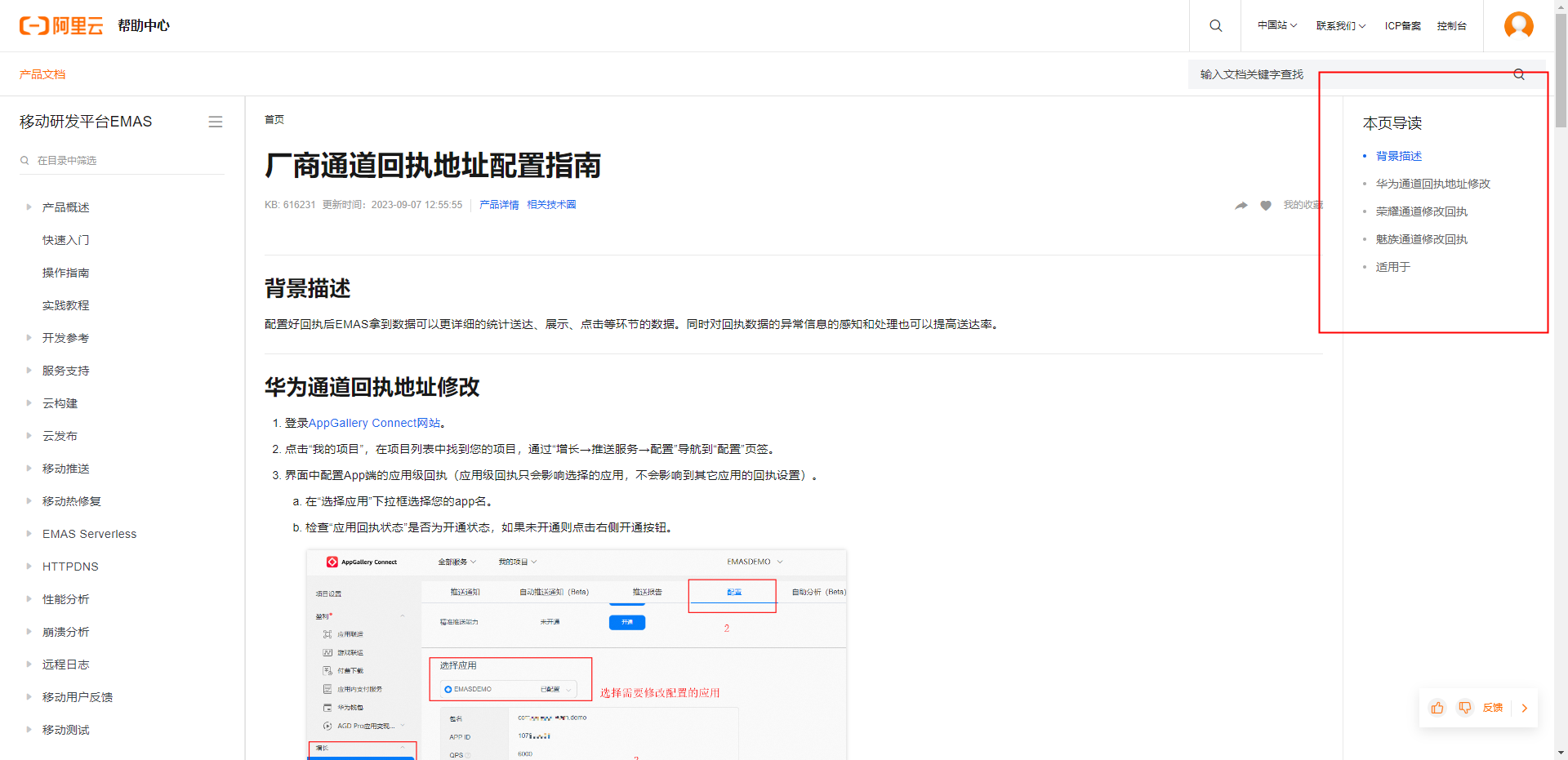The image size is (1568, 760).
Task: Jump to 背景描述 in page guide
Action: click(1399, 156)
